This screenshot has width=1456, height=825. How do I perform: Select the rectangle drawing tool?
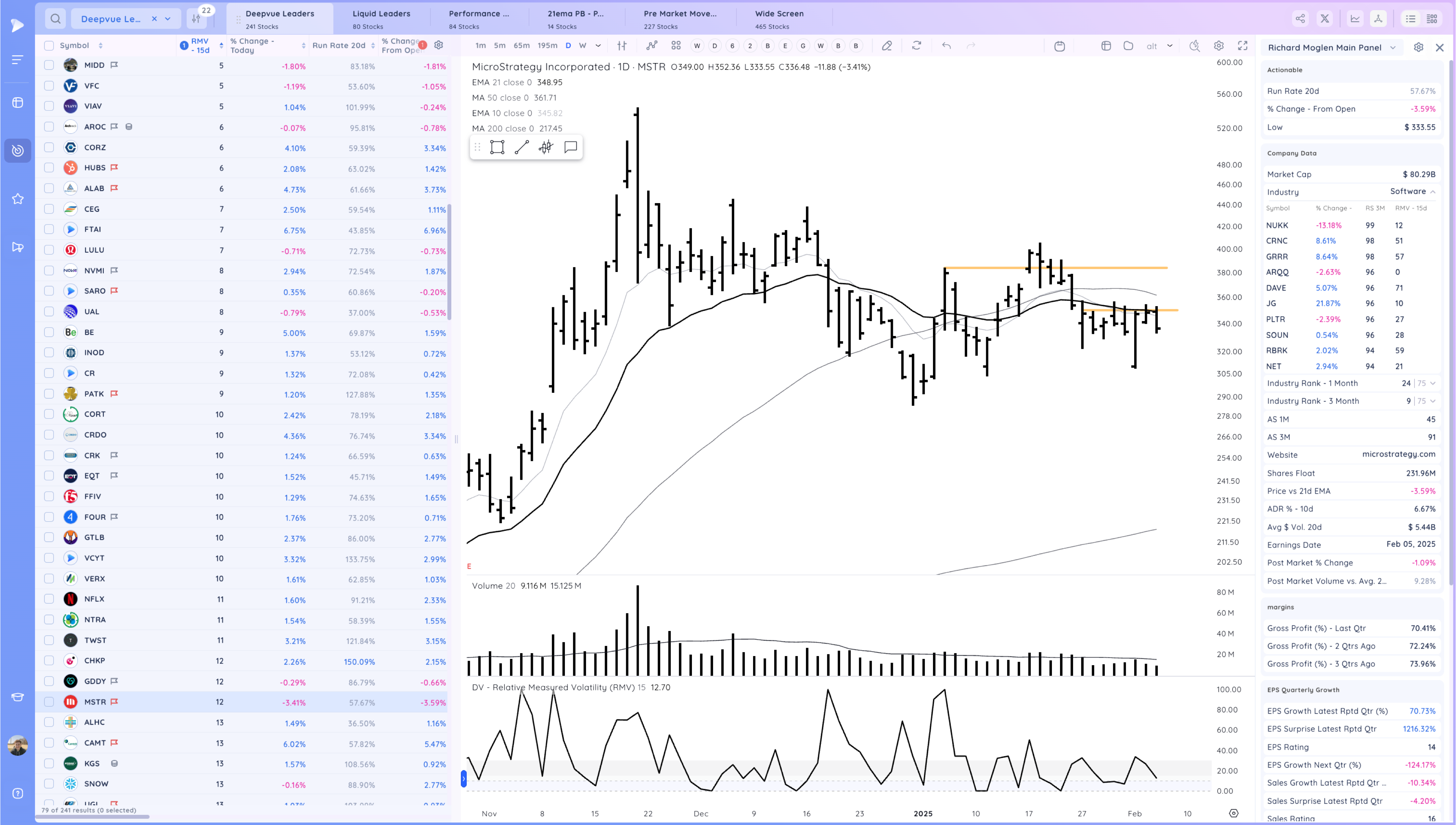tap(496, 147)
